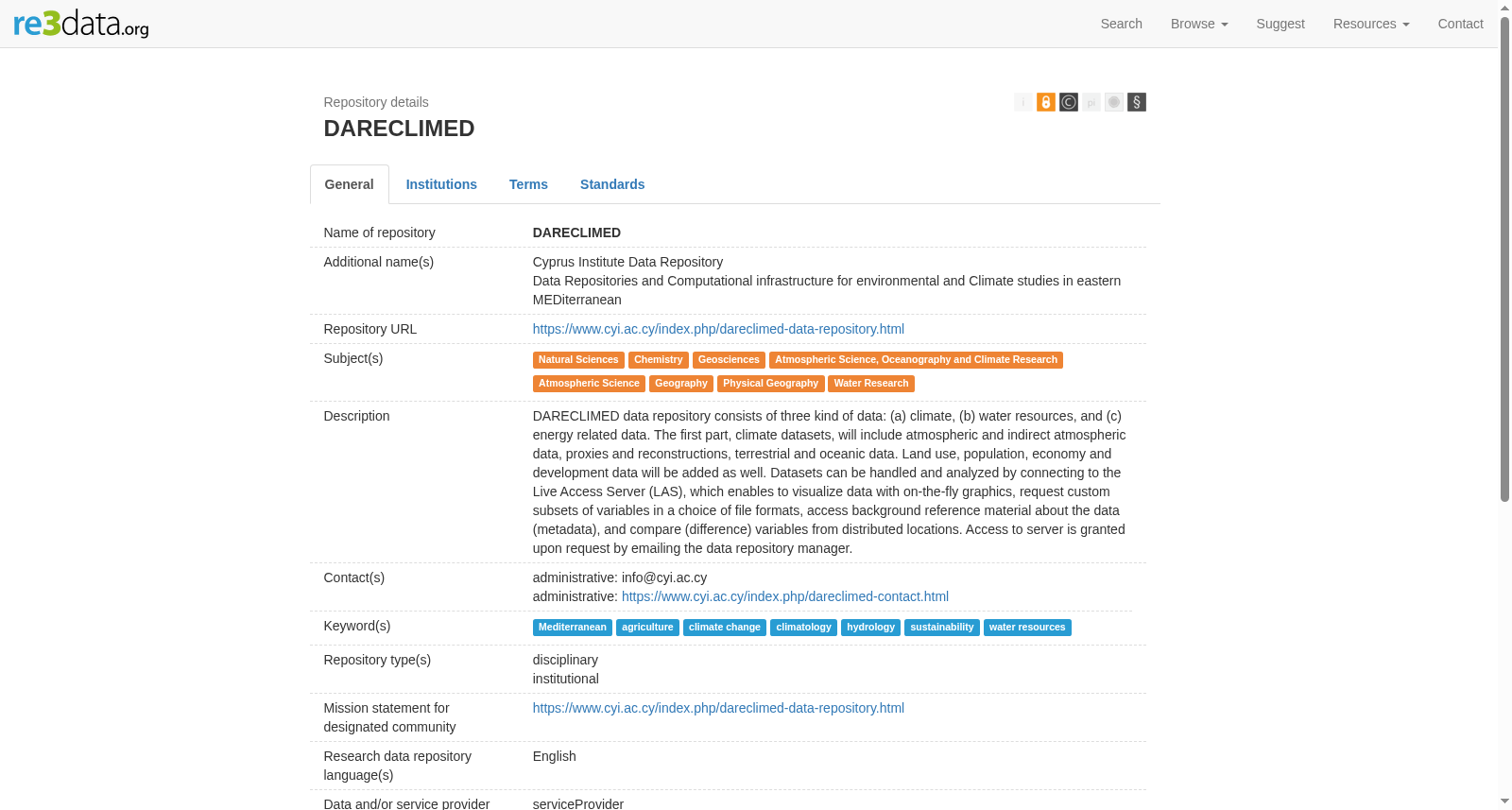The width and height of the screenshot is (1512, 810).
Task: Click the orange padlock access badge
Action: tap(1046, 102)
